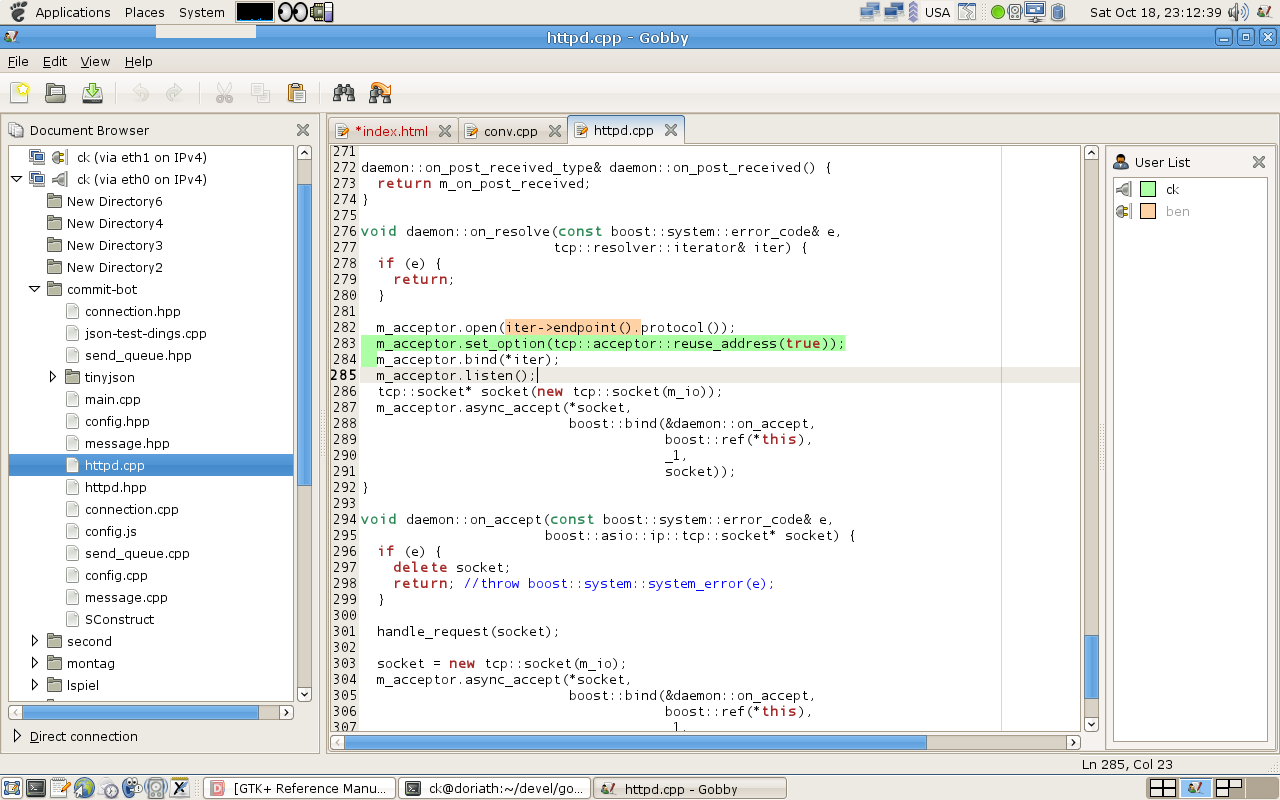Viewport: 1280px width, 800px height.
Task: Open the Find dialog with the binoculars icon
Action: coord(344,92)
